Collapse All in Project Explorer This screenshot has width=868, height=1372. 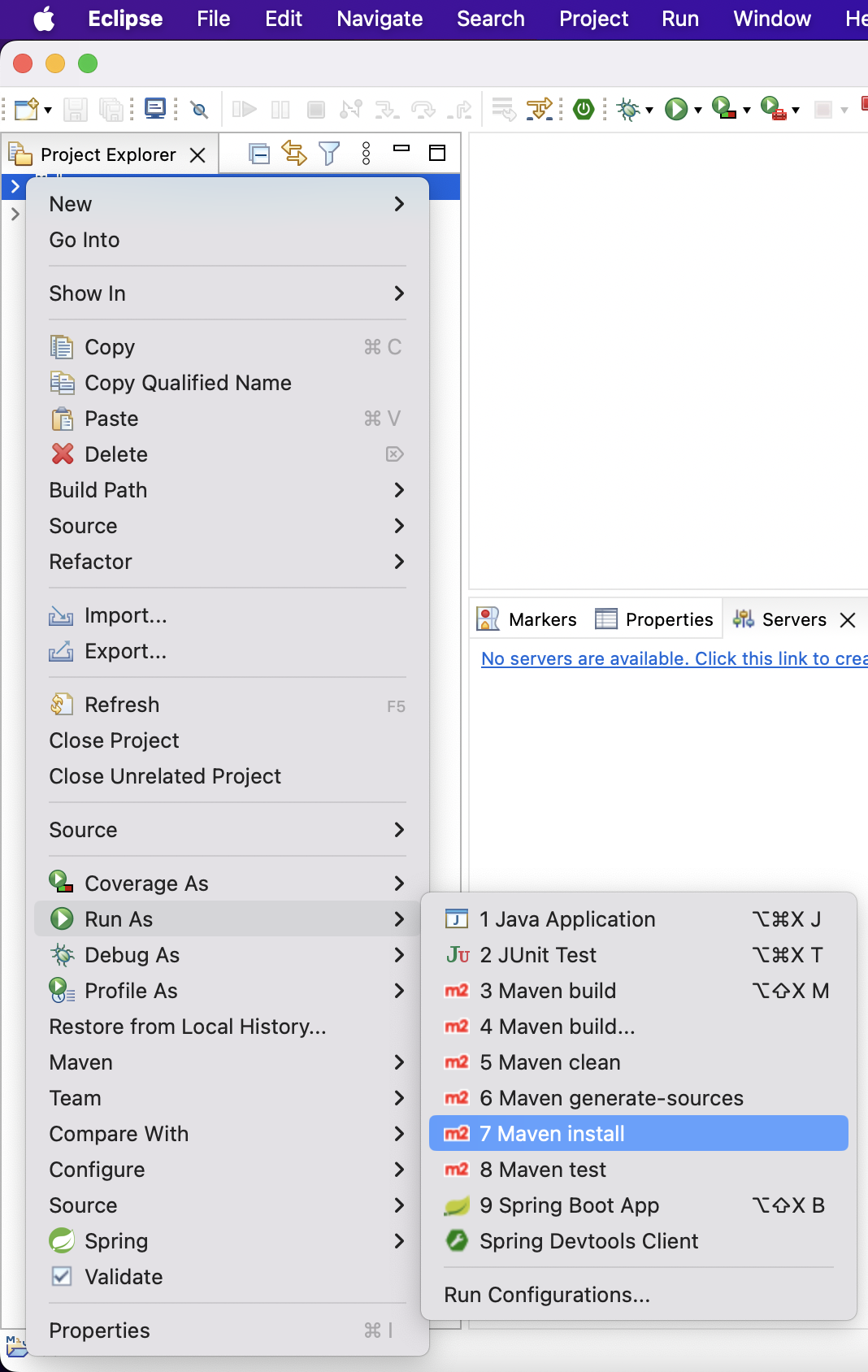pos(259,154)
